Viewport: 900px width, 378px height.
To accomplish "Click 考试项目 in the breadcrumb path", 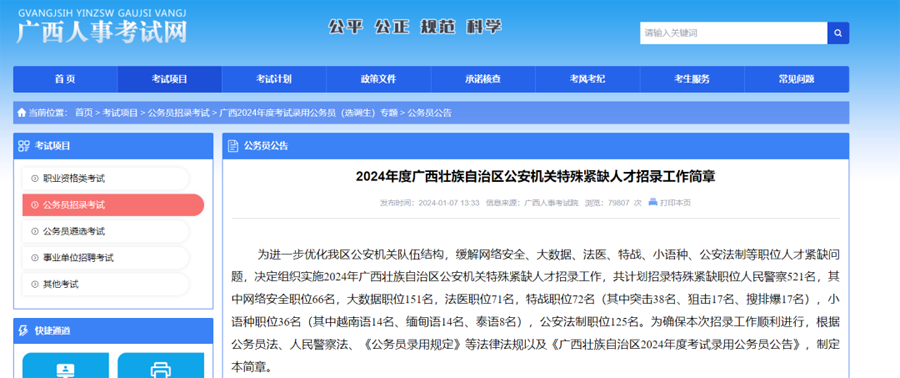I will tap(120, 113).
